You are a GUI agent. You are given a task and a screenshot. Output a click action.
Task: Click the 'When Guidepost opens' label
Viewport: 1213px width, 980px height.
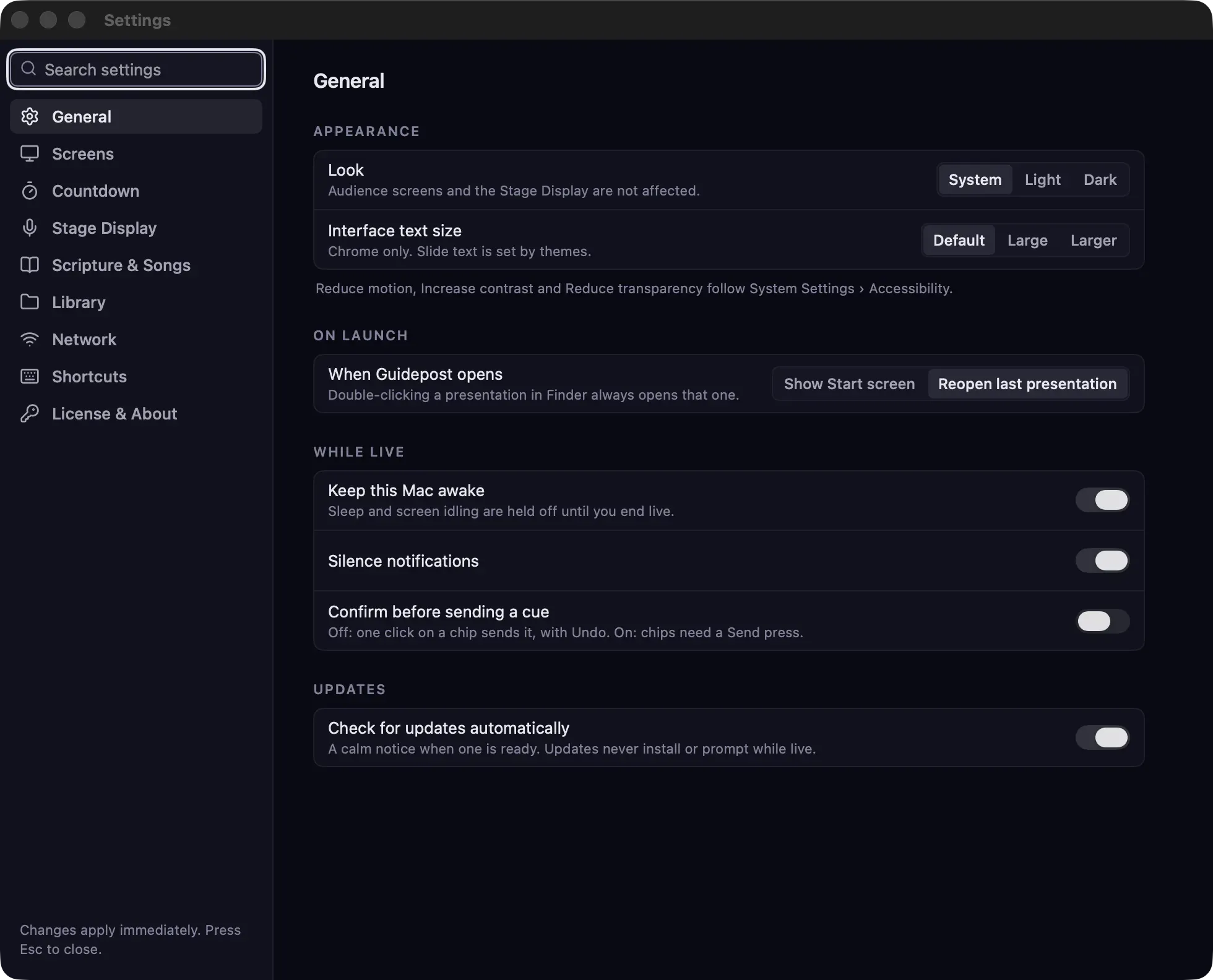point(415,374)
